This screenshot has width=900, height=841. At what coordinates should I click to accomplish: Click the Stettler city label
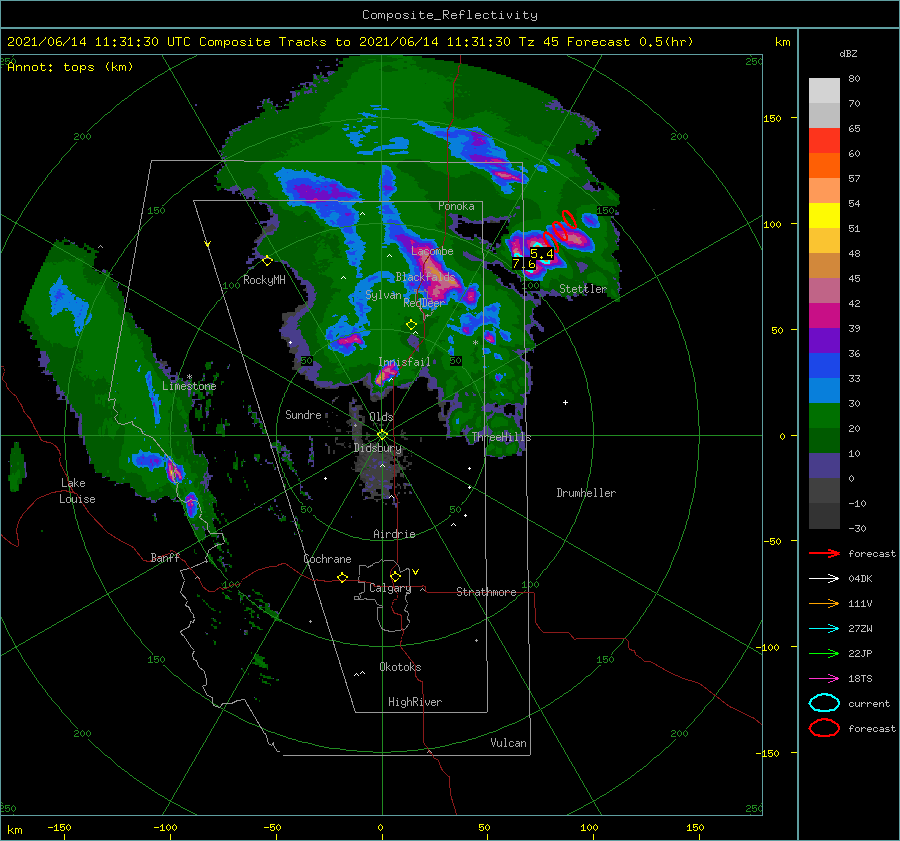pos(583,289)
